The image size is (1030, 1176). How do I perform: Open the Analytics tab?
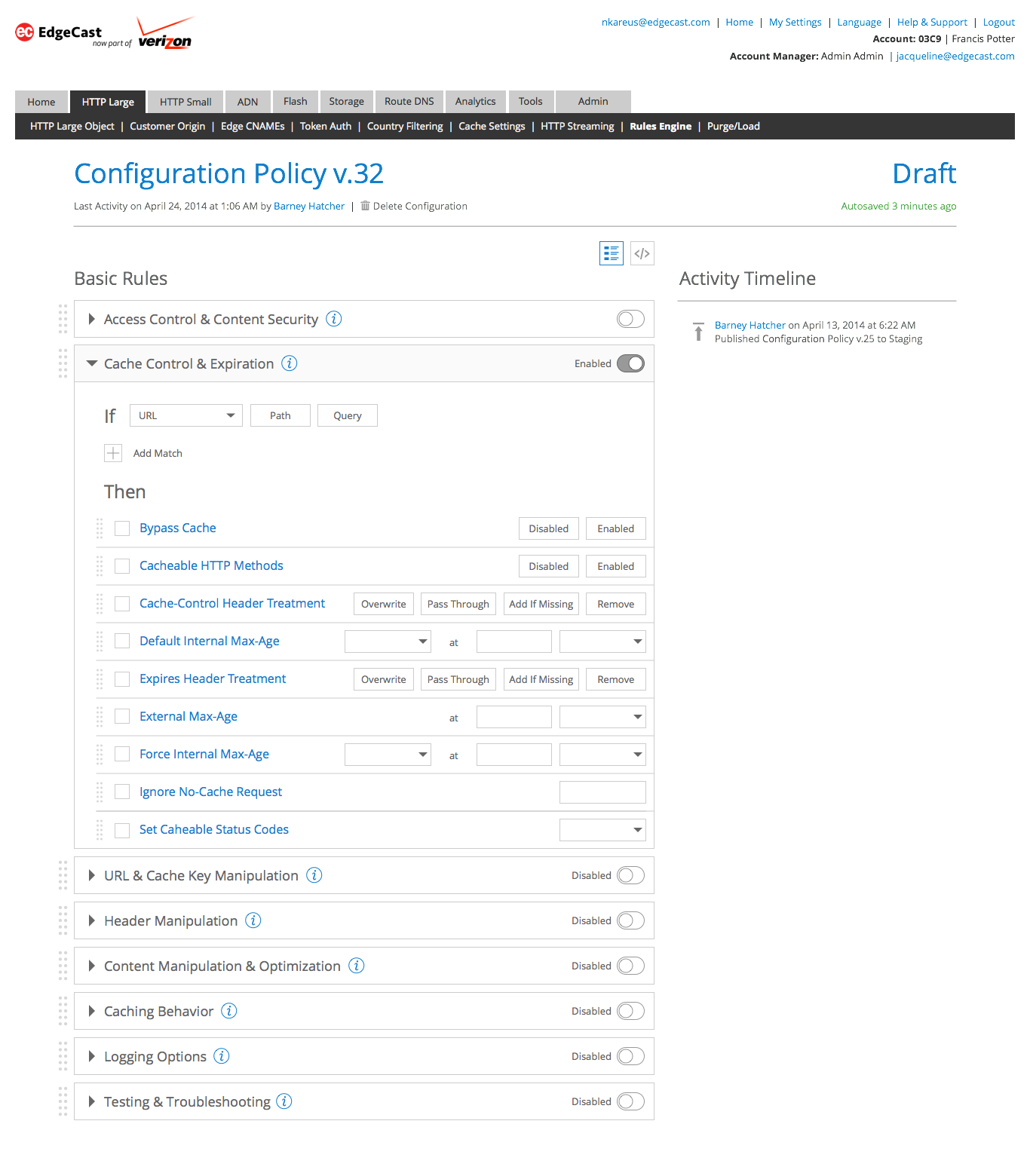(x=475, y=102)
